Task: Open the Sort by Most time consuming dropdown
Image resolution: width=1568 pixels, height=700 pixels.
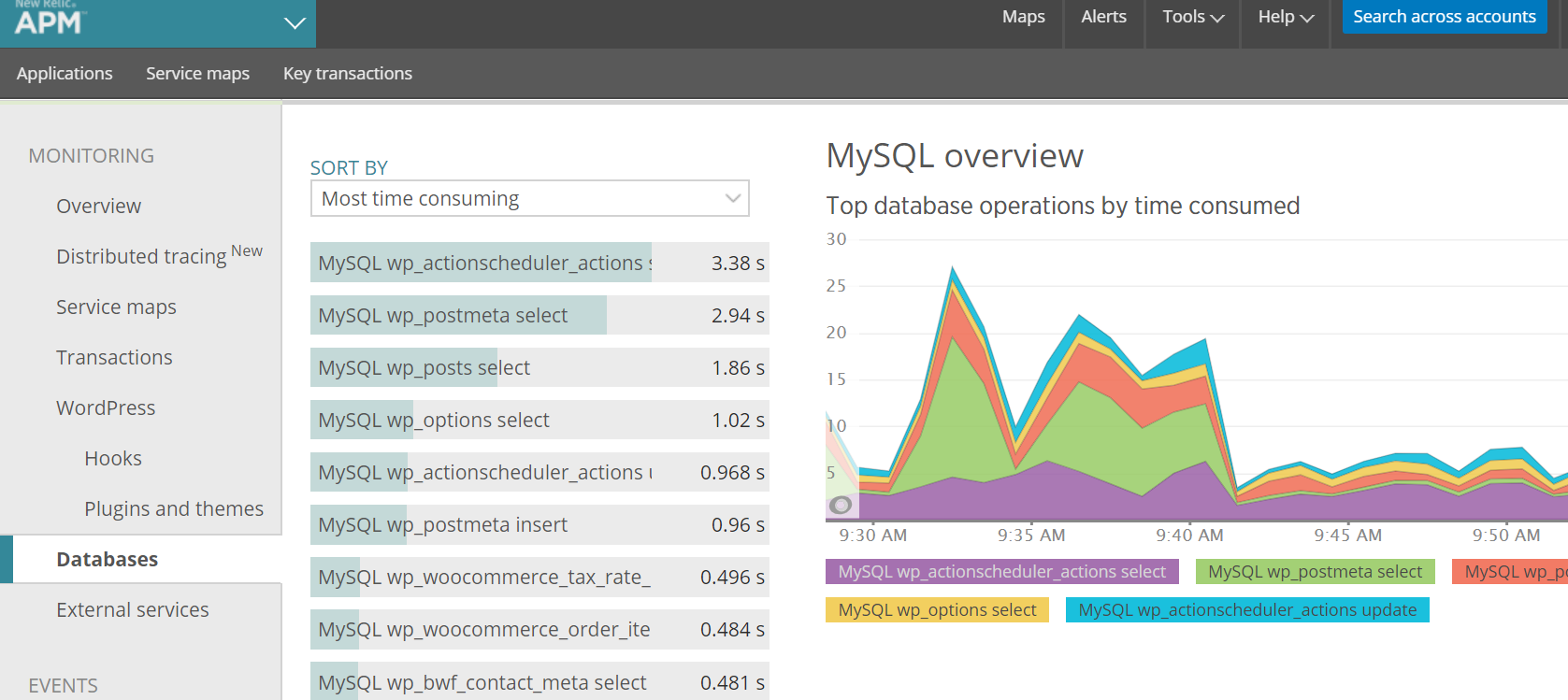Action: click(530, 198)
